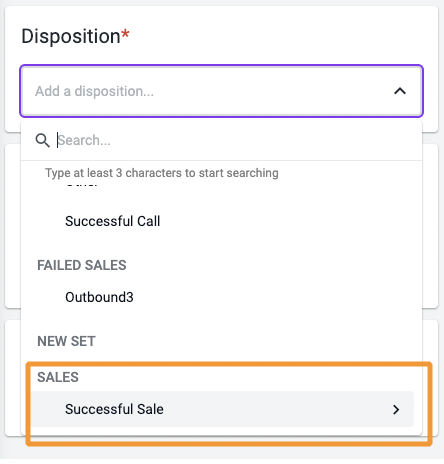Click the FAILED SALES group header
Image resolution: width=444 pixels, height=464 pixels.
coord(82,265)
